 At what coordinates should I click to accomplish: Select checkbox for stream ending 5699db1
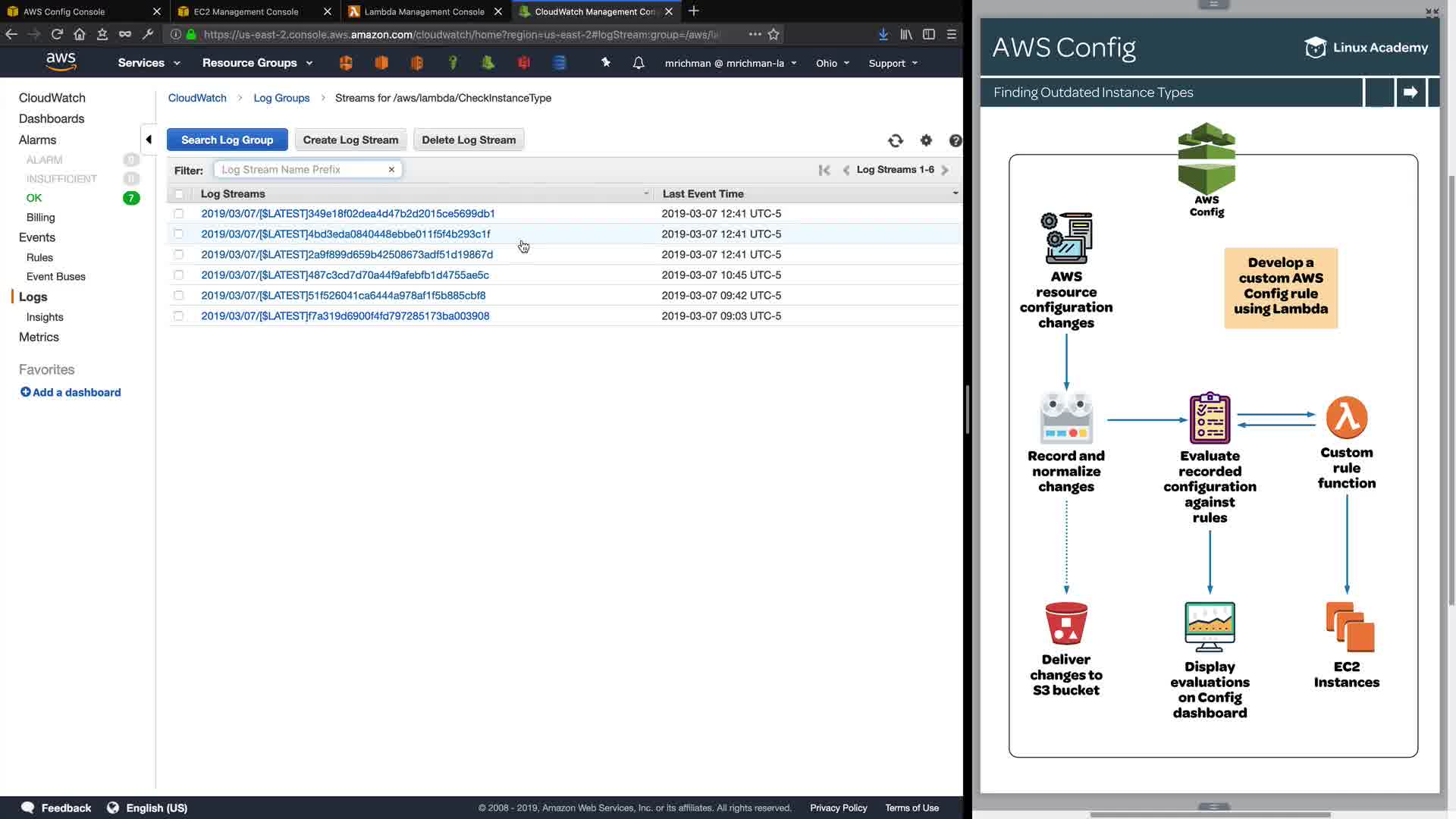[179, 214]
